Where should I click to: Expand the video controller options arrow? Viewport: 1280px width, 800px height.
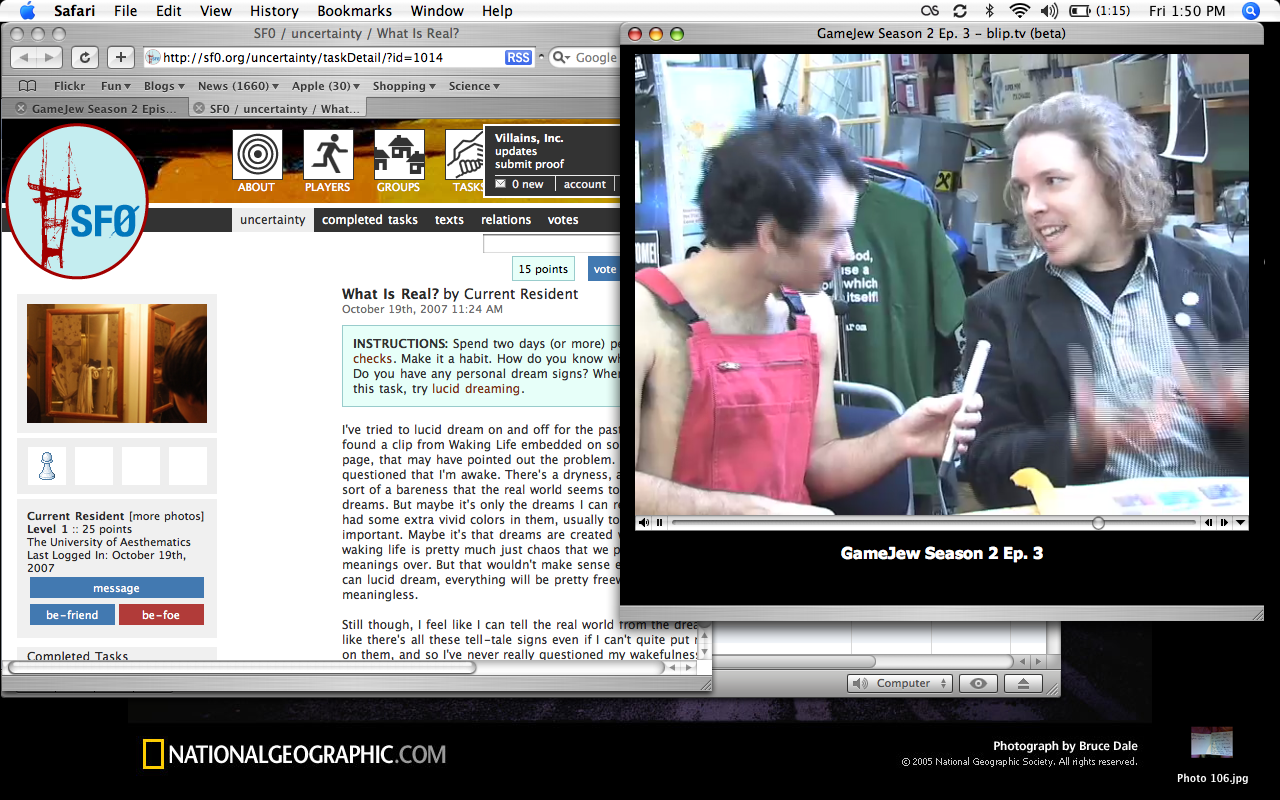(1241, 522)
